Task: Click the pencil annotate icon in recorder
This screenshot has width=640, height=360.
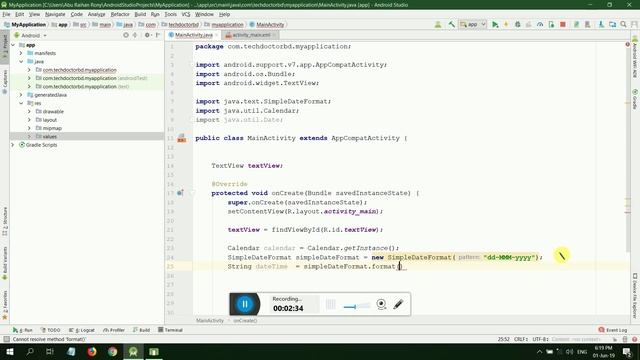Action: pyautogui.click(x=398, y=304)
